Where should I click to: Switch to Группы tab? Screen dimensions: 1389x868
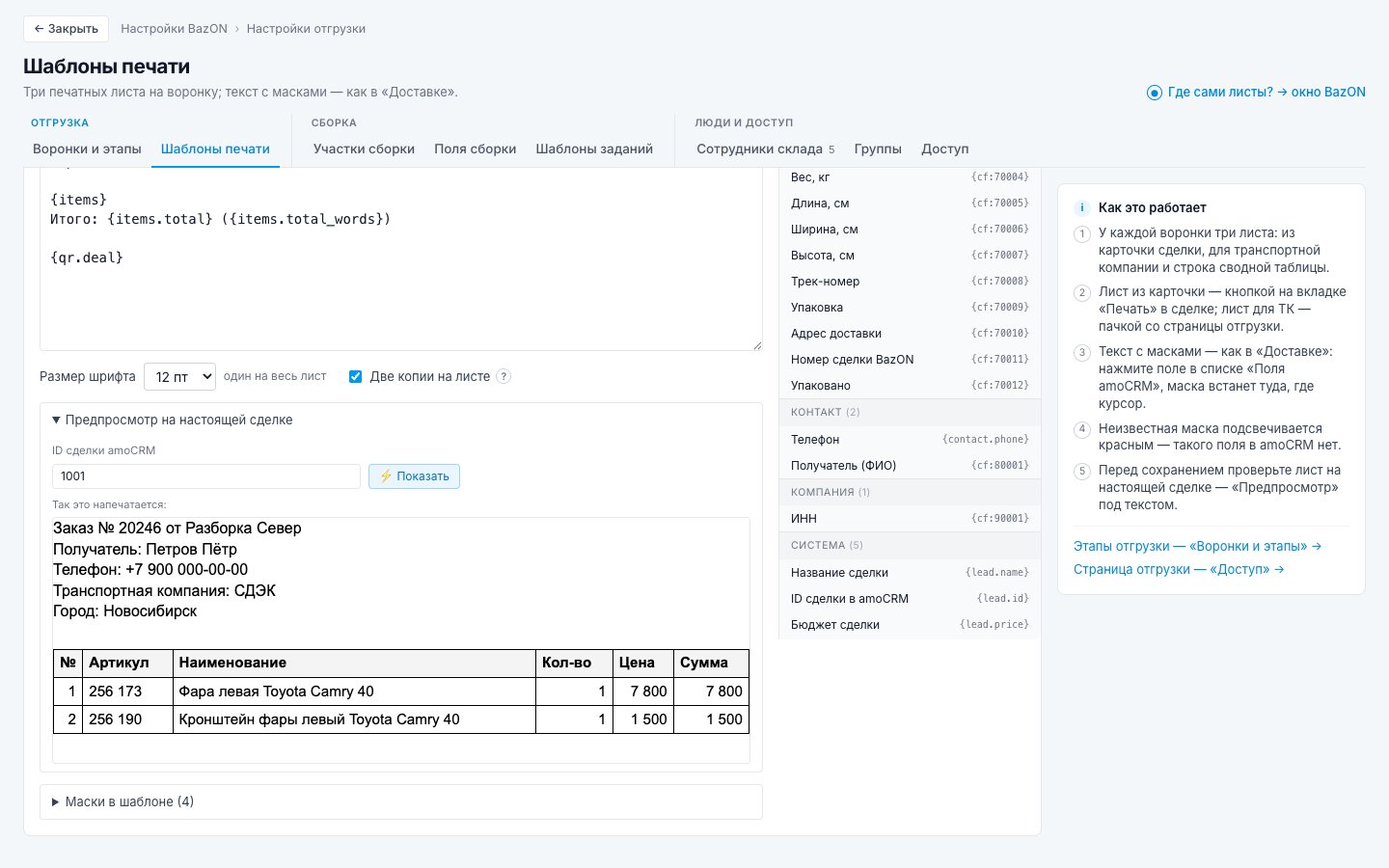878,149
